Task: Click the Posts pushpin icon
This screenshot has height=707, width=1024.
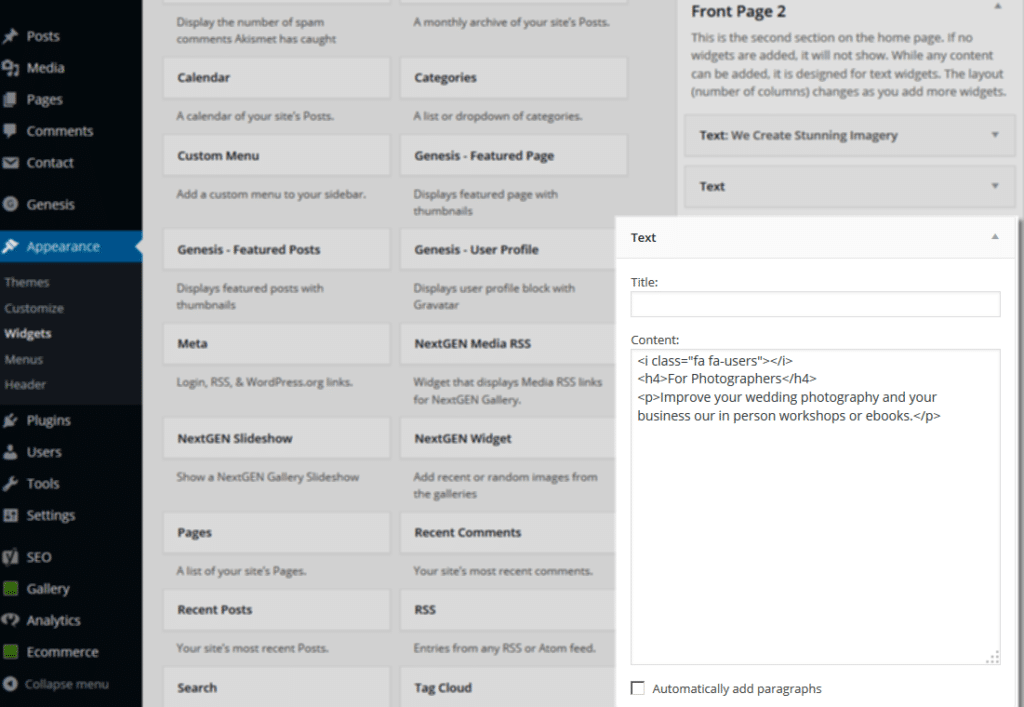Action: coord(10,36)
